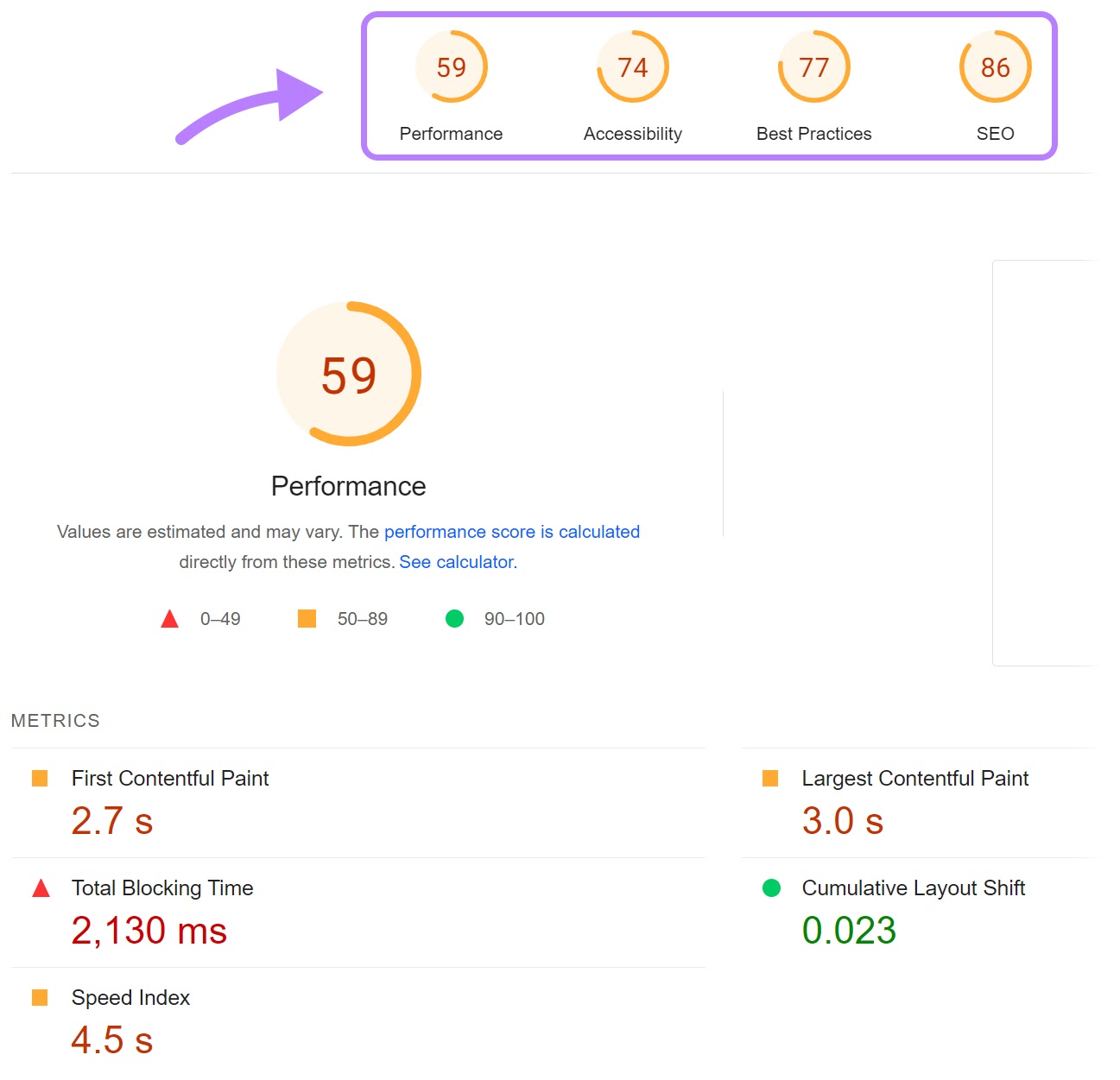1120x1080 pixels.
Task: Select the red 0–49 legend triangle
Action: (169, 618)
